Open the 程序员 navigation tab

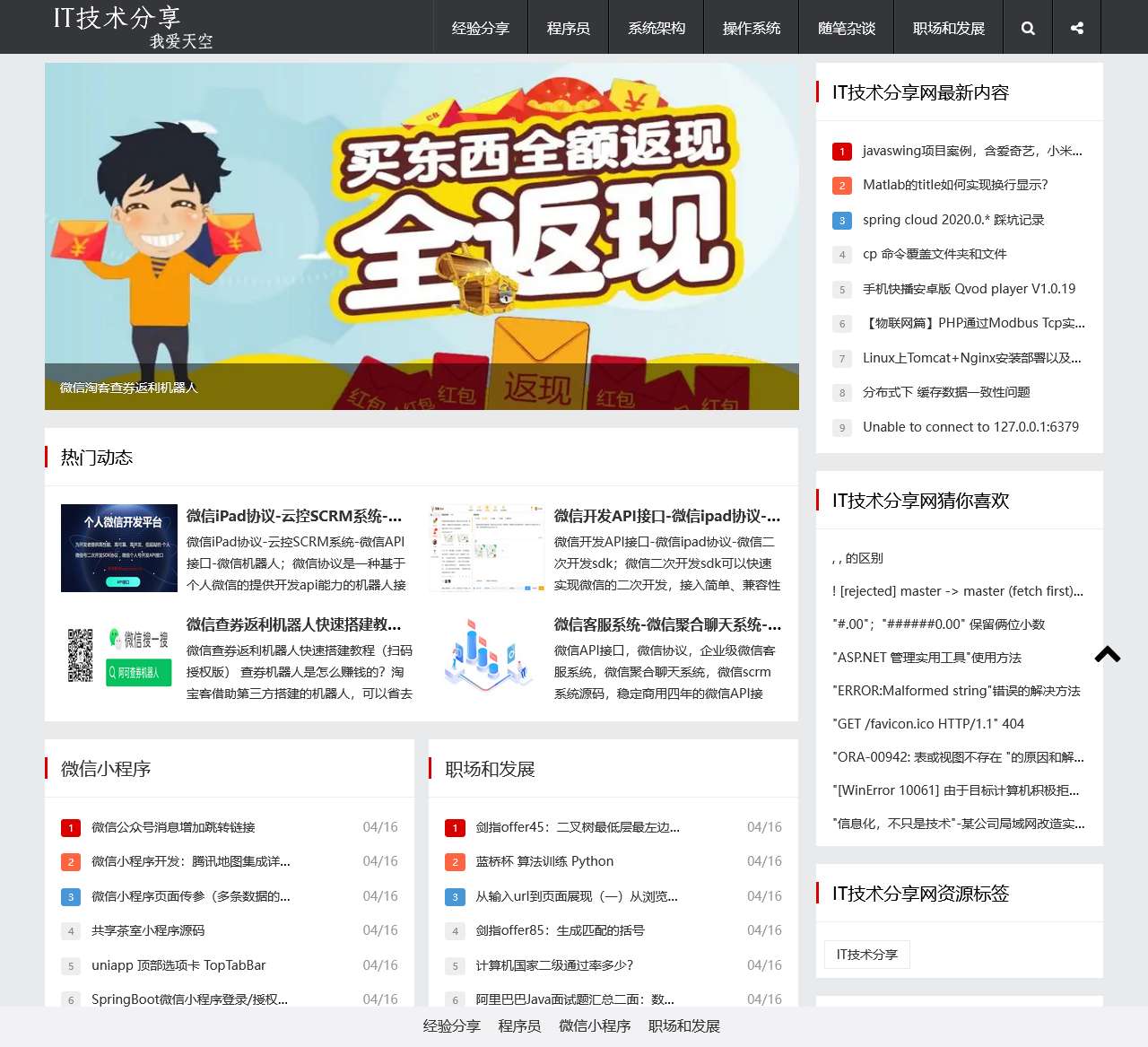(568, 27)
